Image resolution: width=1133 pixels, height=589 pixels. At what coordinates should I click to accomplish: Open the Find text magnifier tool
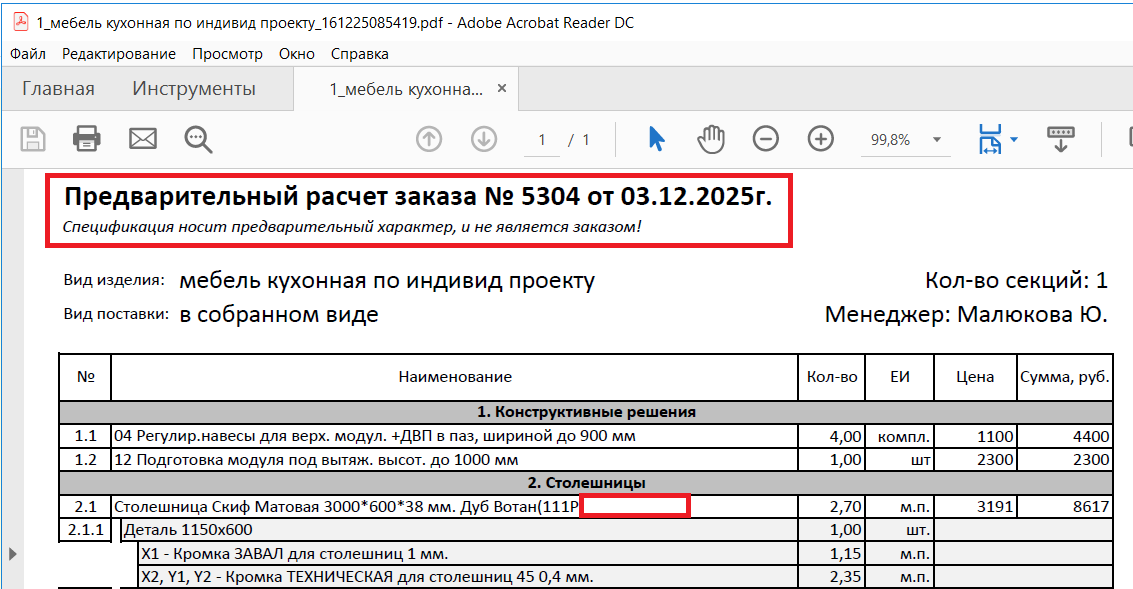199,139
